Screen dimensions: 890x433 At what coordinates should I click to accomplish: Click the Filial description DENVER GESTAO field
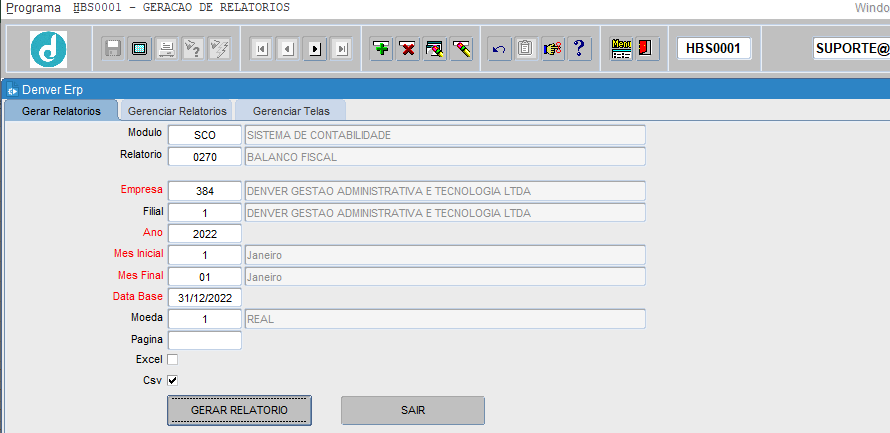(445, 213)
